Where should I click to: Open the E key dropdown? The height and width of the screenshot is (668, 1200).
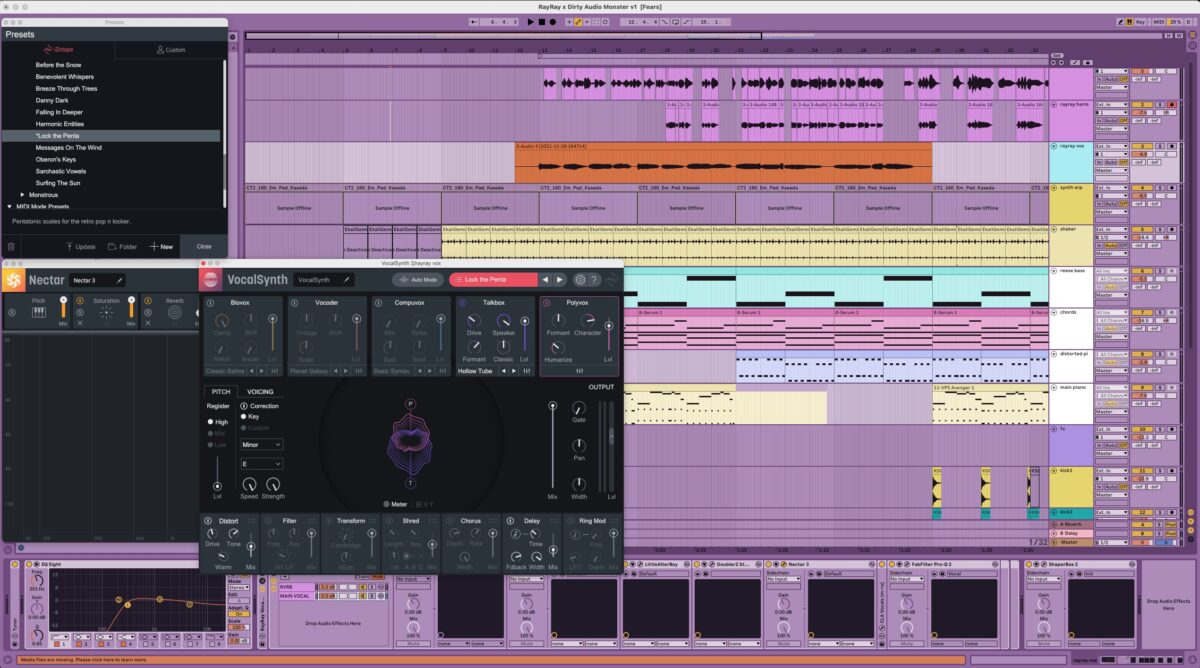coord(262,464)
